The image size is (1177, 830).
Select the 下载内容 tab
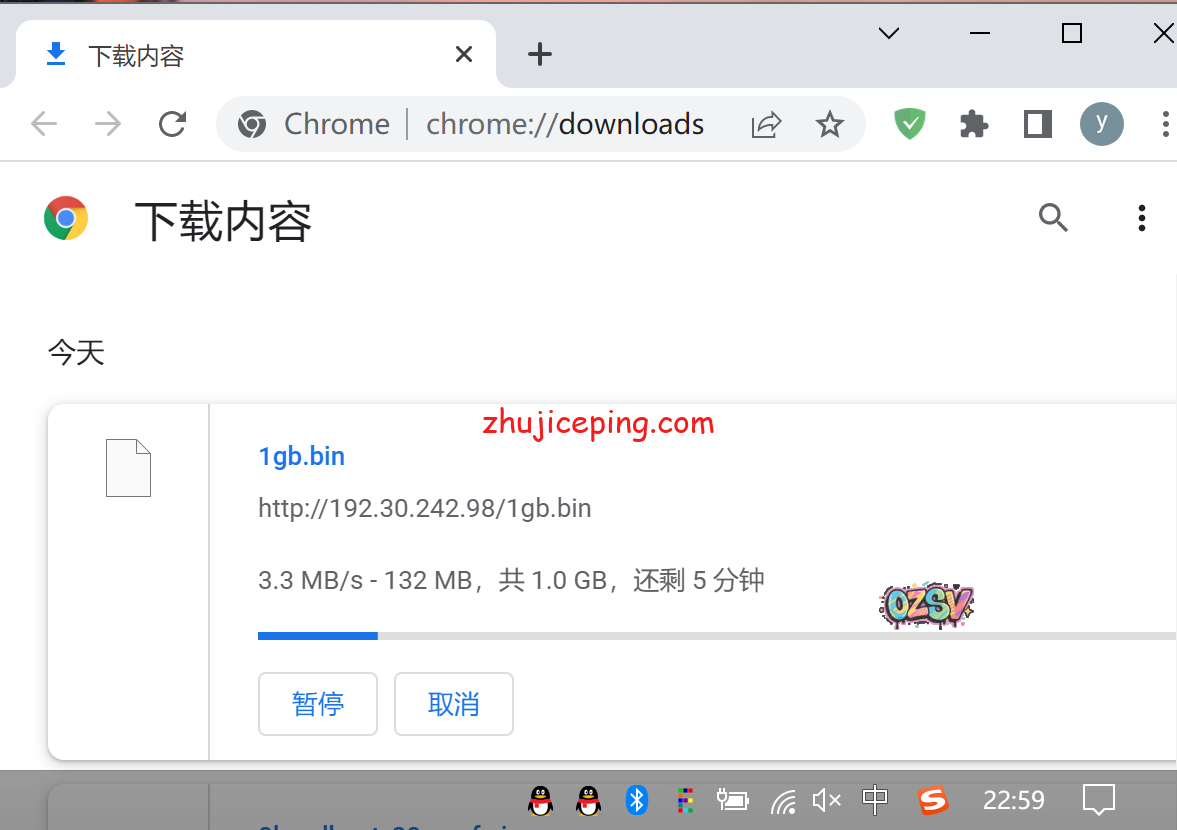(240, 55)
